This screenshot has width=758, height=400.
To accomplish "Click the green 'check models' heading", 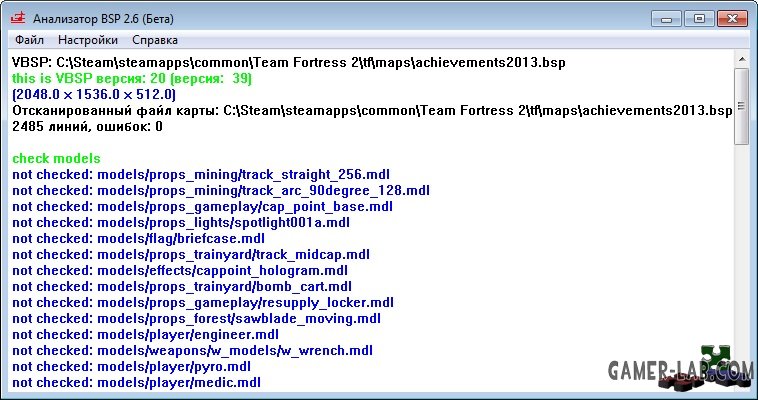I will pyautogui.click(x=56, y=159).
